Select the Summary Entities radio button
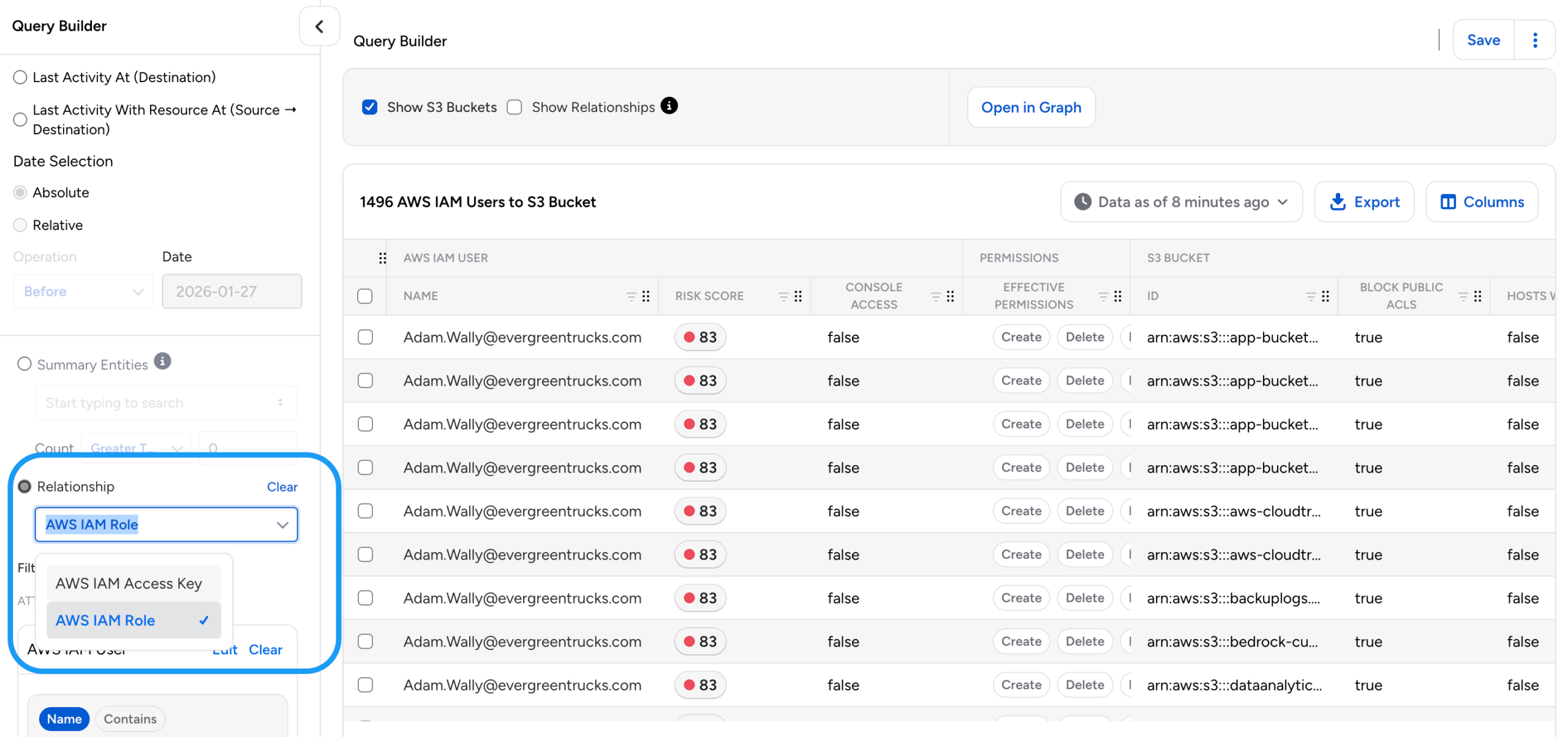 click(x=24, y=364)
